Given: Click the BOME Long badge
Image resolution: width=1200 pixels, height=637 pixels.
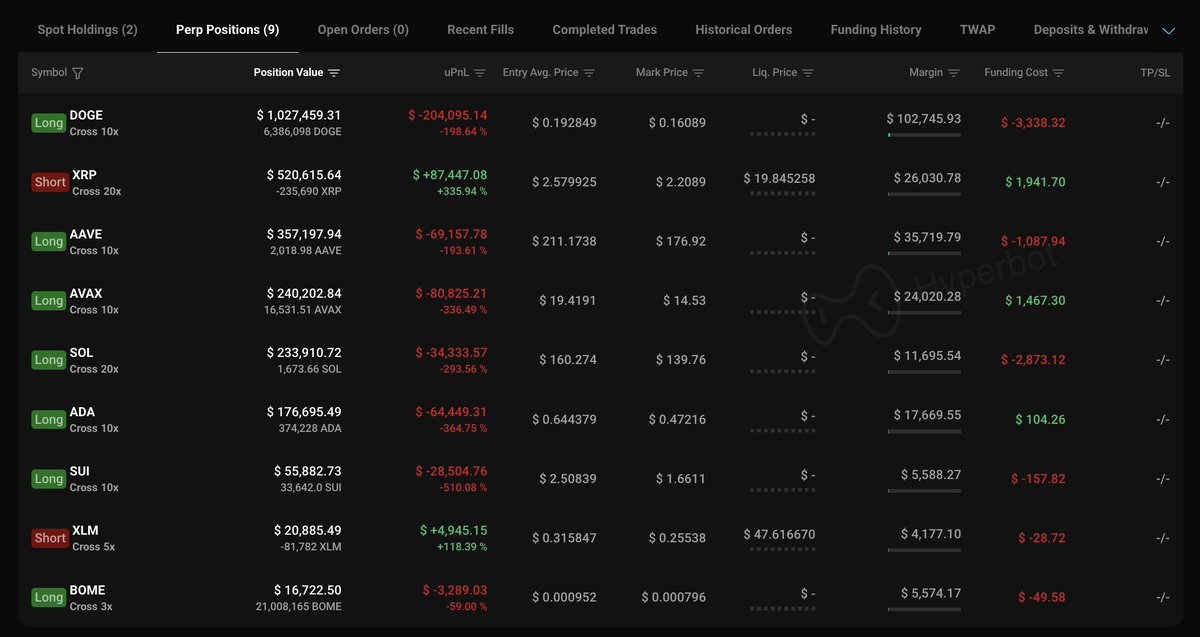Looking at the screenshot, I should 48,597.
